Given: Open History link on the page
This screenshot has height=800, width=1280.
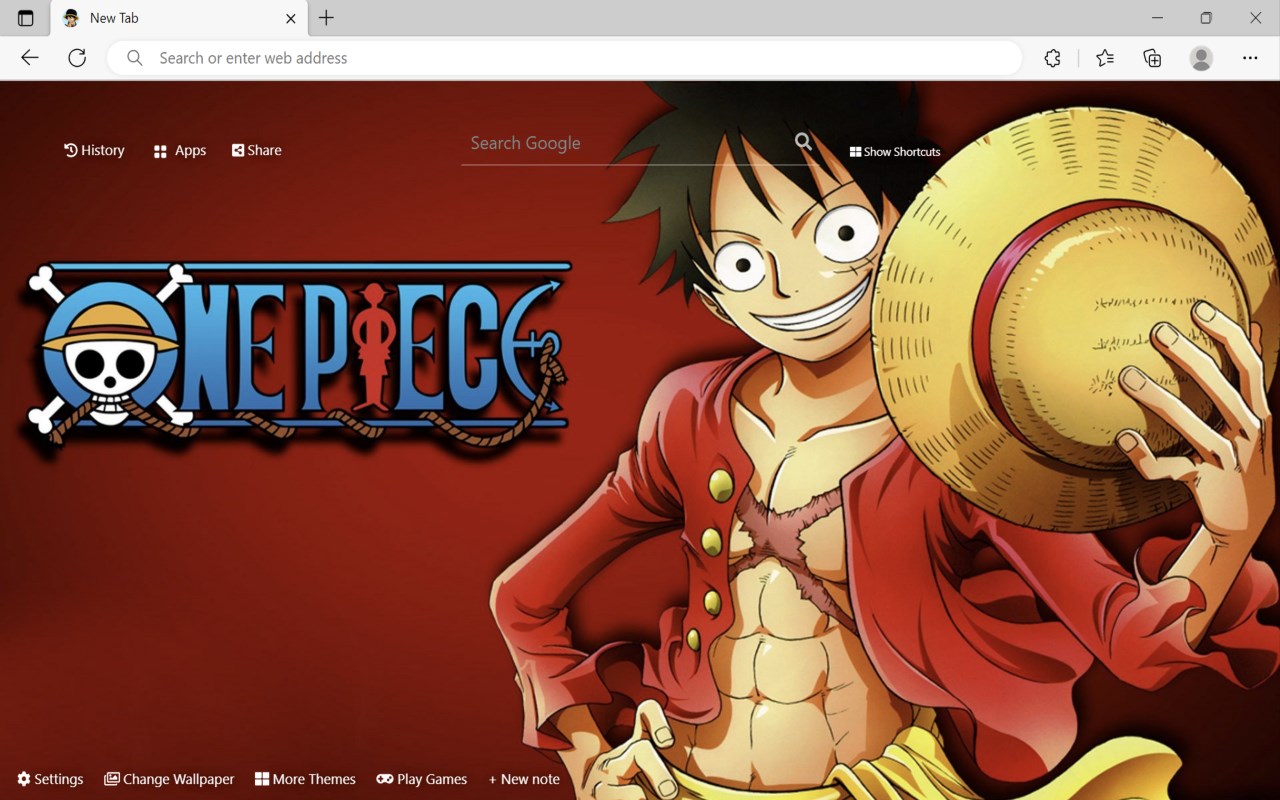Looking at the screenshot, I should [94, 150].
